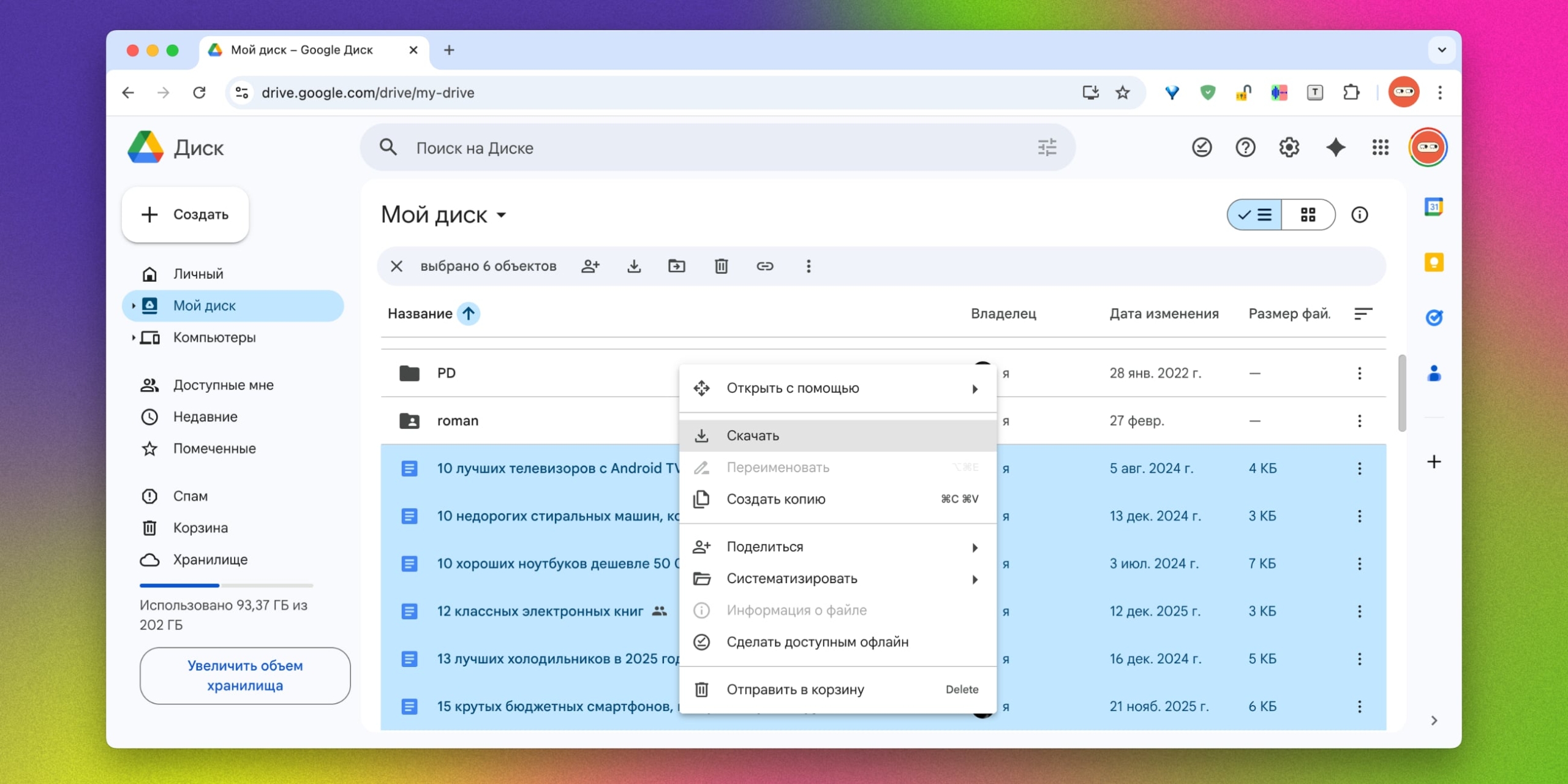
Task: Activate list view layout
Action: click(1254, 214)
